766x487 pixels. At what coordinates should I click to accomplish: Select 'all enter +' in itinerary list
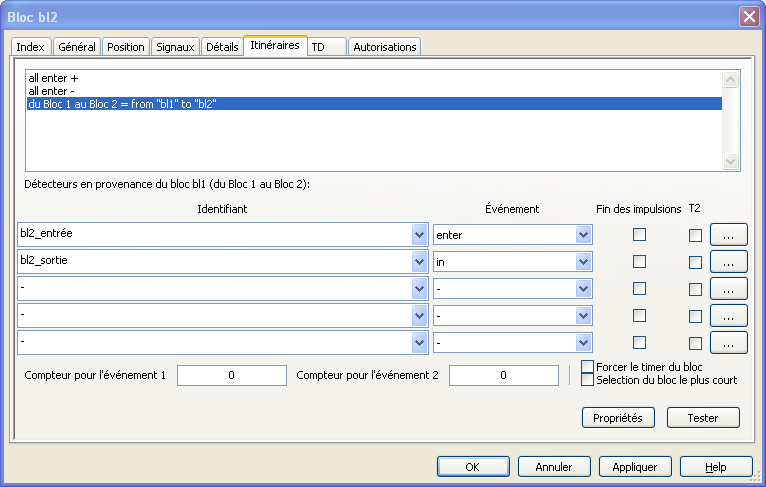(x=54, y=78)
